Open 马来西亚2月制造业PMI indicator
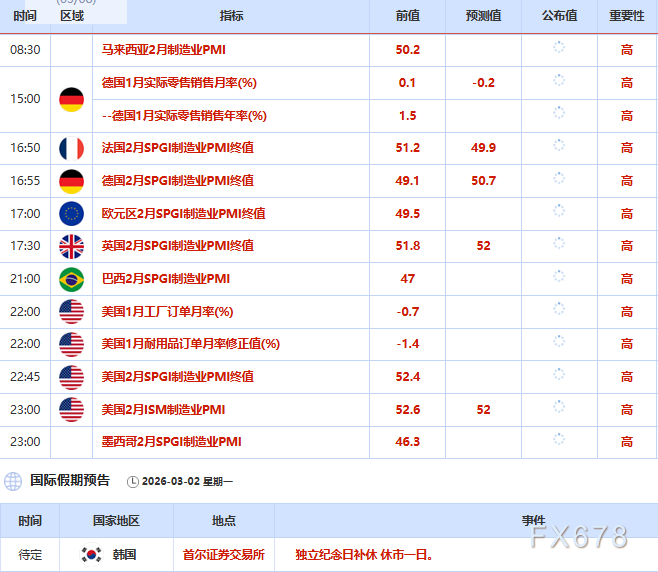658x572 pixels. pos(164,49)
